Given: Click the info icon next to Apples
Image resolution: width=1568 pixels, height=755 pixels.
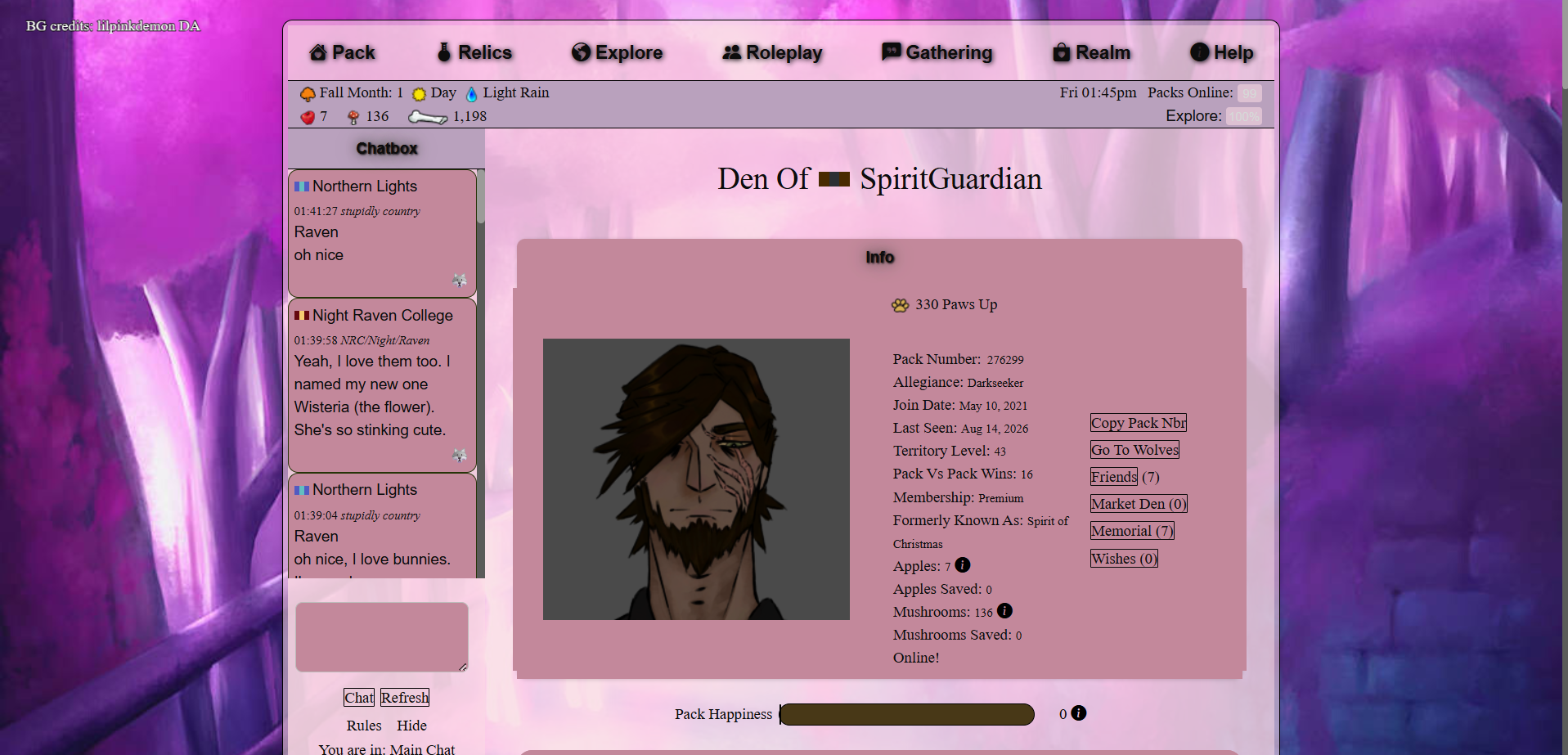Looking at the screenshot, I should [963, 564].
